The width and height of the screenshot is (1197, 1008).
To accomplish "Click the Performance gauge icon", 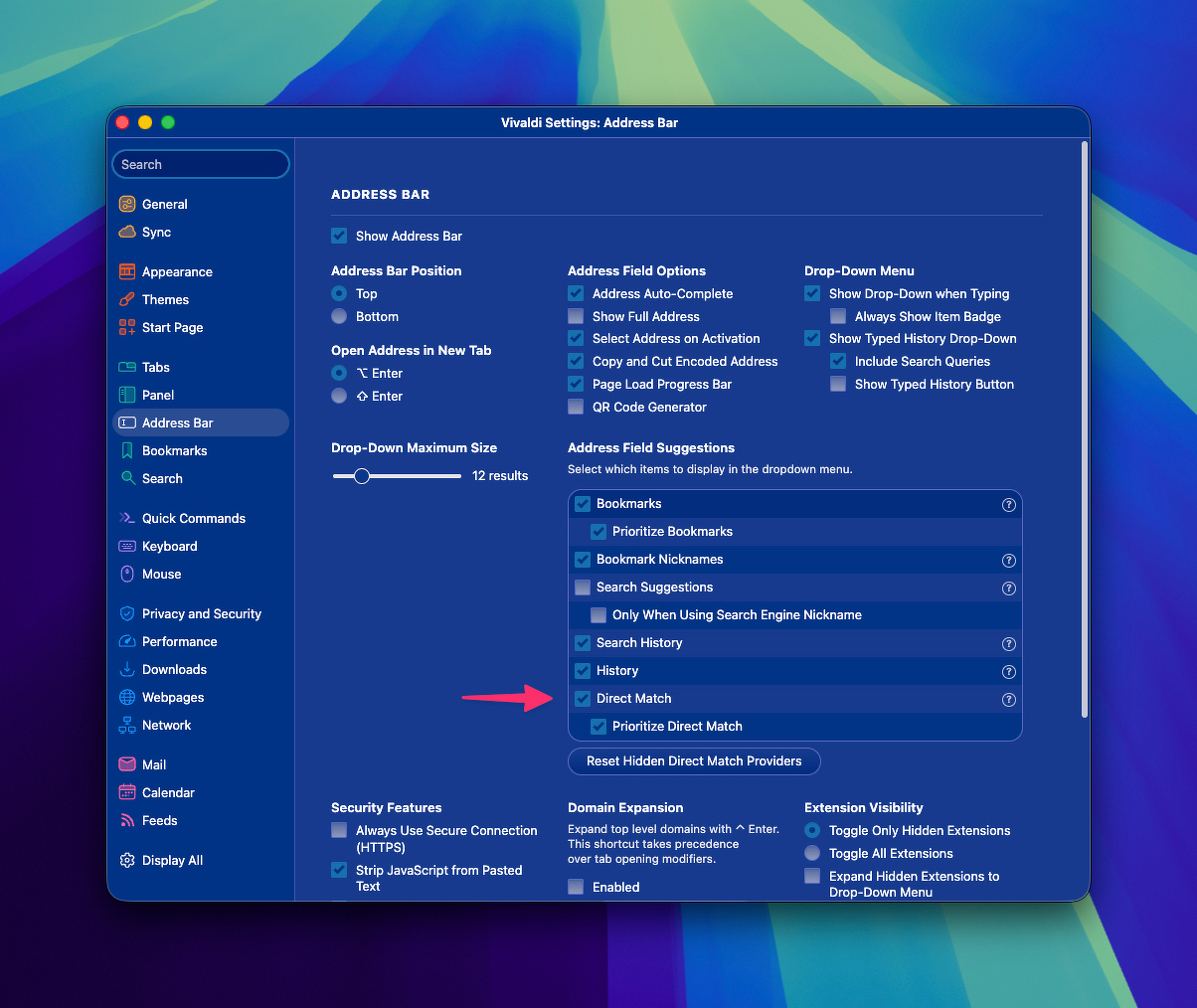I will (x=127, y=641).
